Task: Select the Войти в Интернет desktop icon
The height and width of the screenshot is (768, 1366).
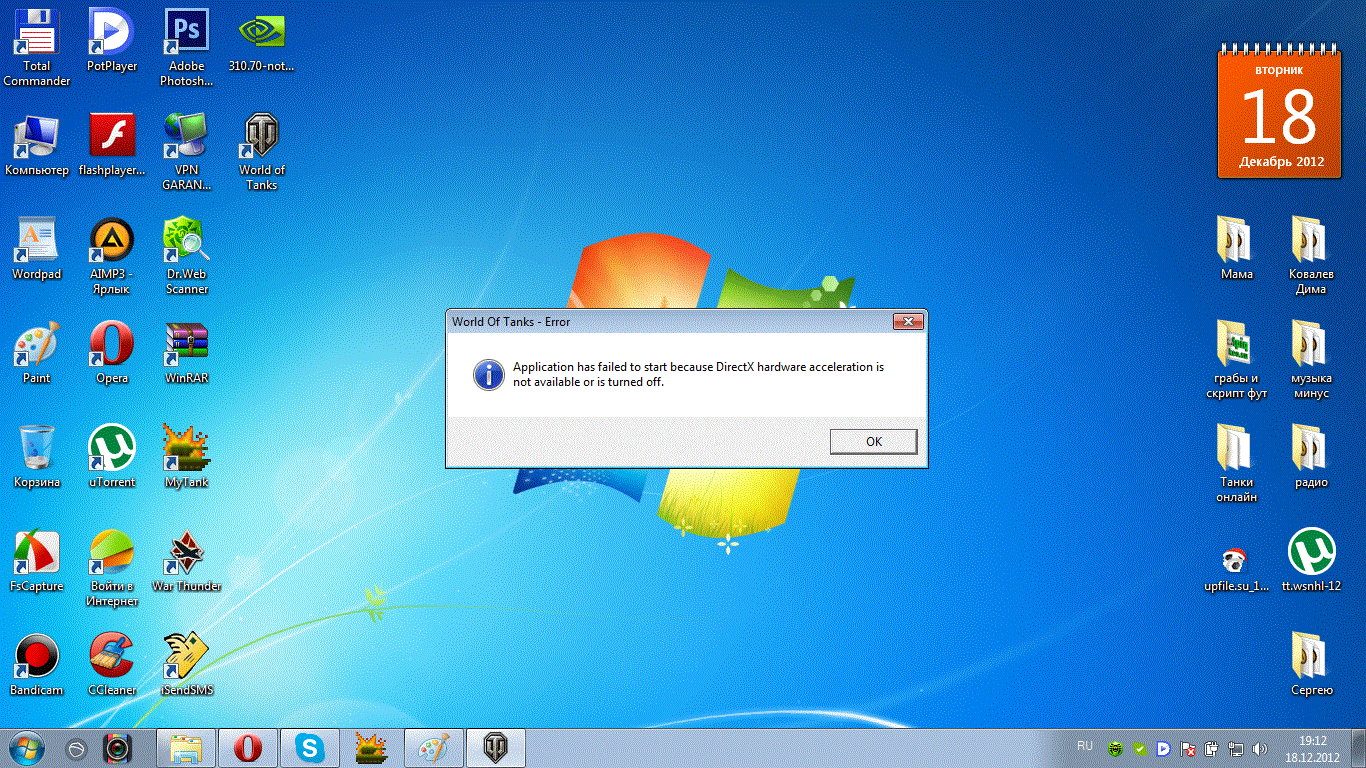Action: pos(112,567)
